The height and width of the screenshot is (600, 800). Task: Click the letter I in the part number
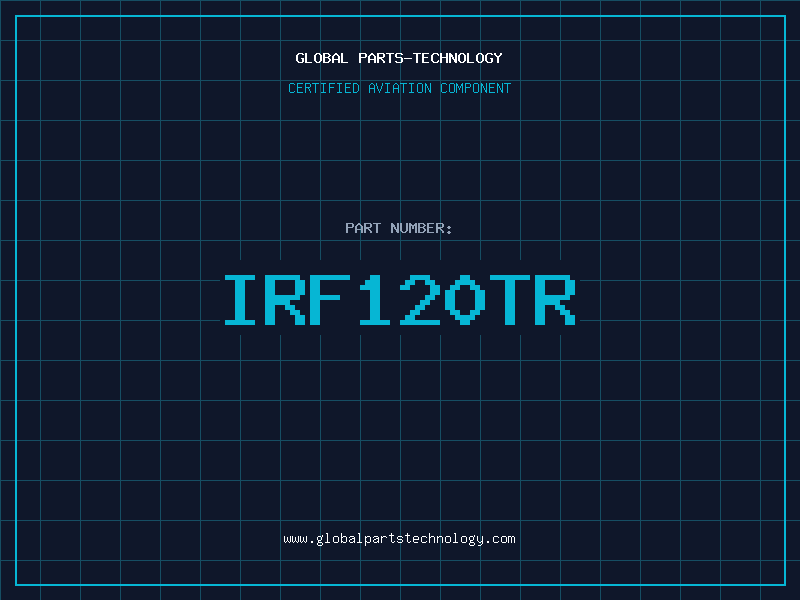pyautogui.click(x=240, y=300)
